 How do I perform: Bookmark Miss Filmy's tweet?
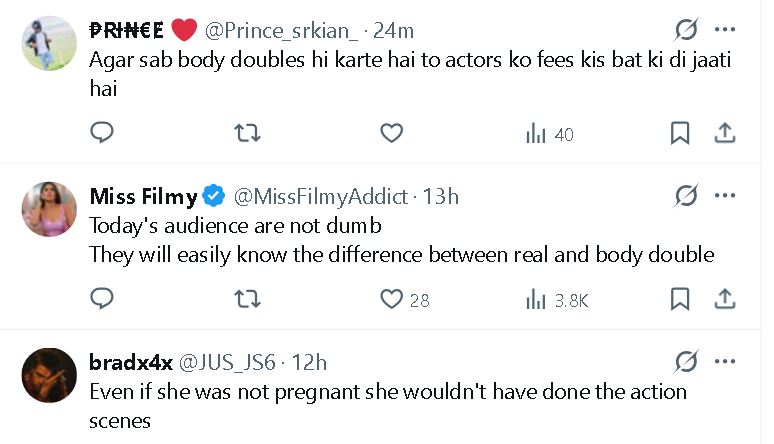click(679, 298)
